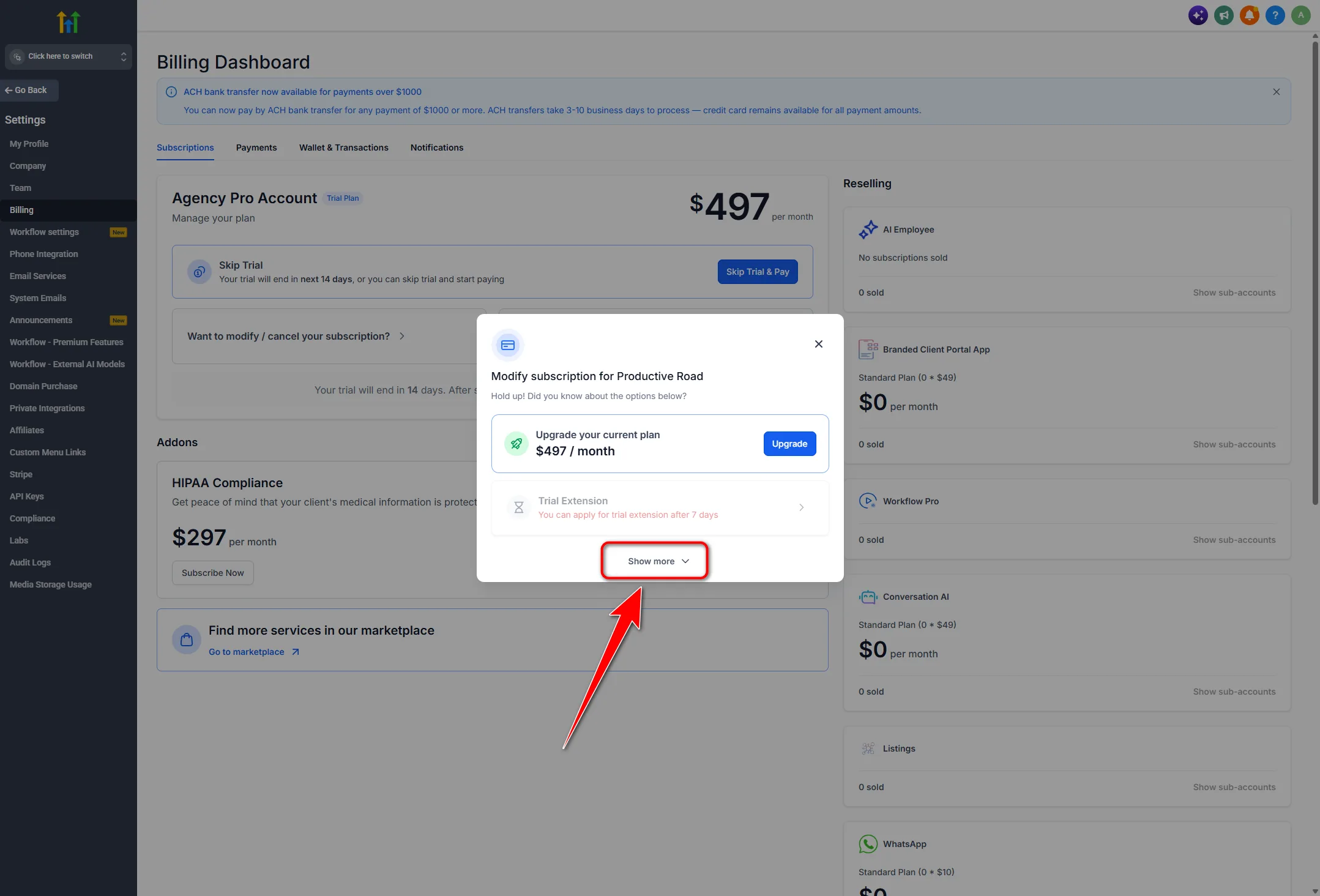This screenshot has height=896, width=1320.
Task: Click the Branded Client Portal App icon
Action: click(868, 349)
